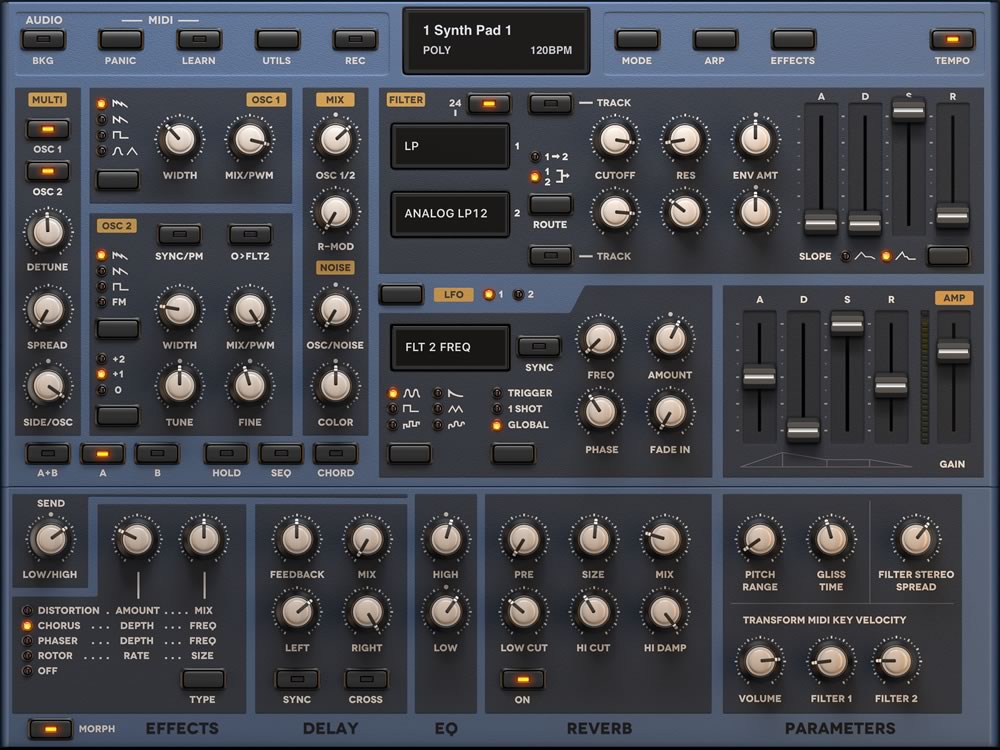
Task: Enable the delay SYNC button
Action: [x=297, y=679]
